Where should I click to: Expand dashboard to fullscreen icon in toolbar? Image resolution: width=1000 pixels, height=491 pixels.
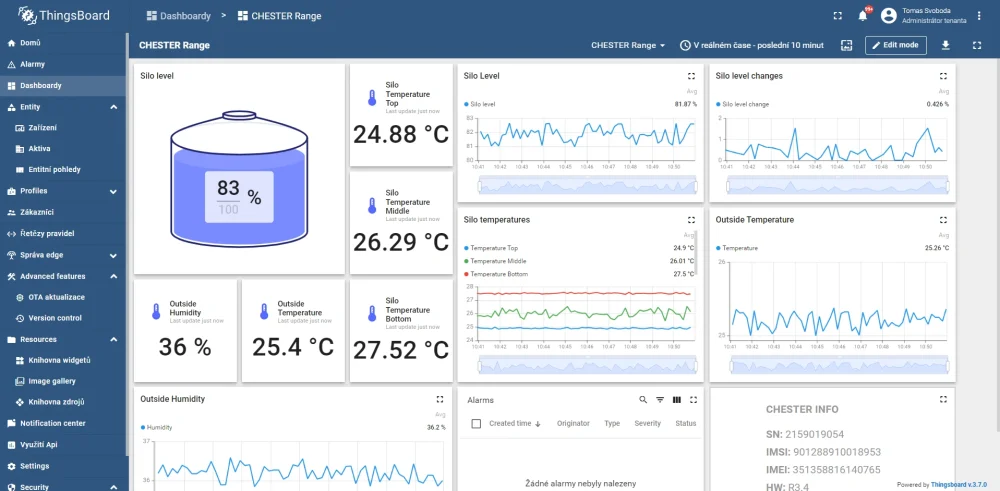(x=976, y=45)
